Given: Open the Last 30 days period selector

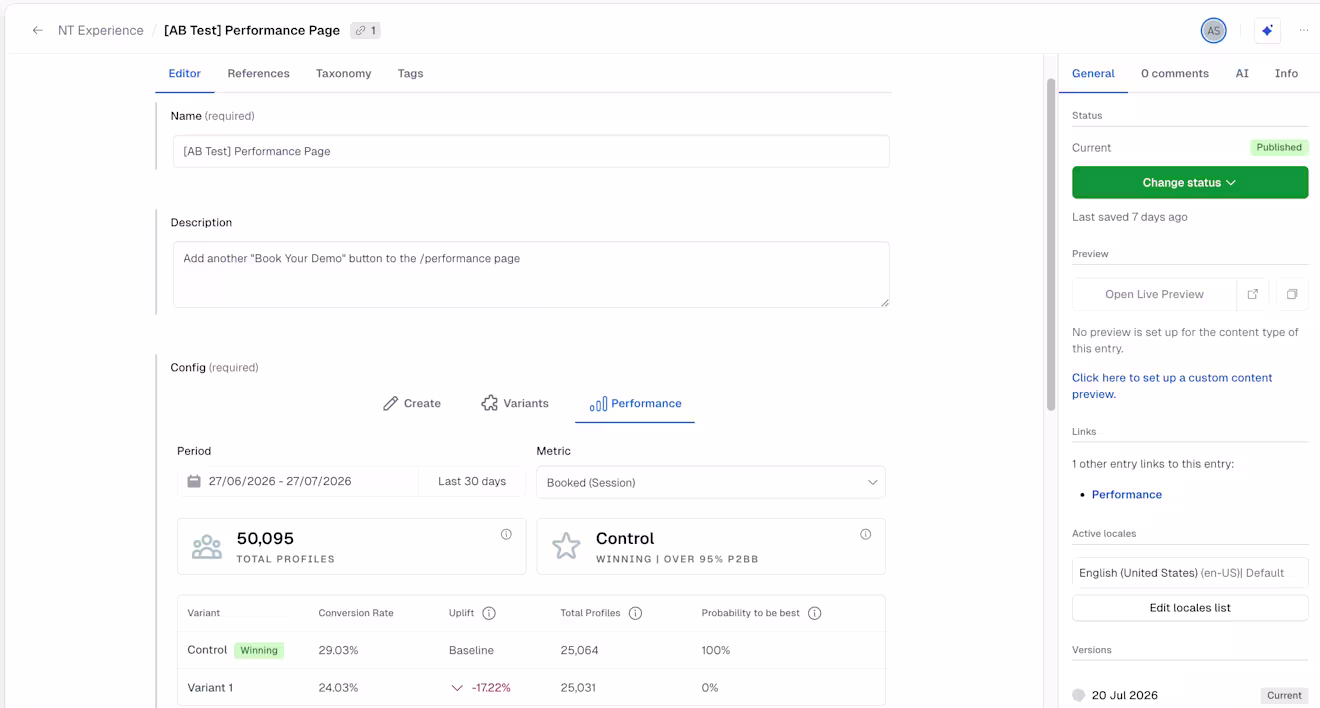Looking at the screenshot, I should point(472,481).
